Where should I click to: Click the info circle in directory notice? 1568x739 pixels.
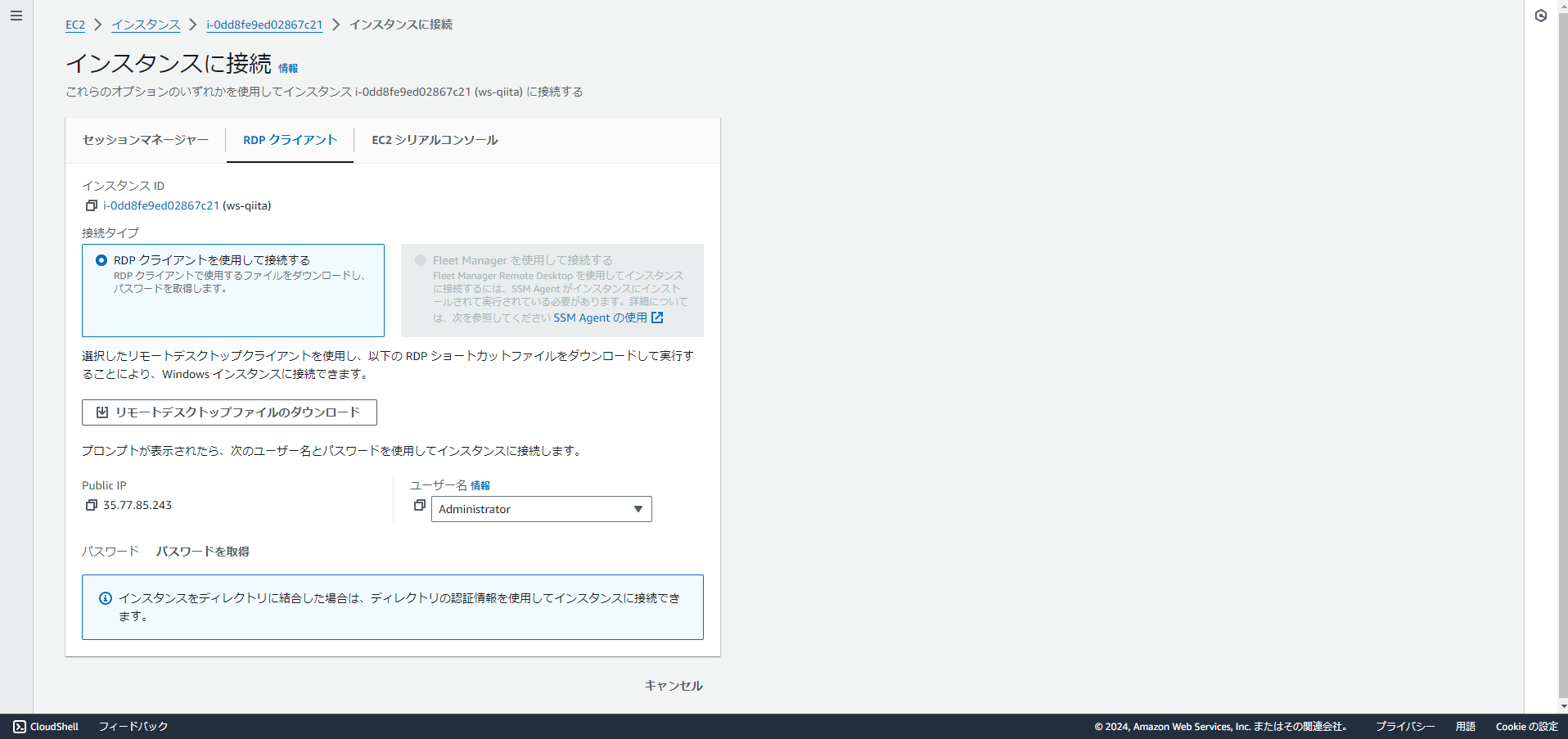(x=106, y=598)
